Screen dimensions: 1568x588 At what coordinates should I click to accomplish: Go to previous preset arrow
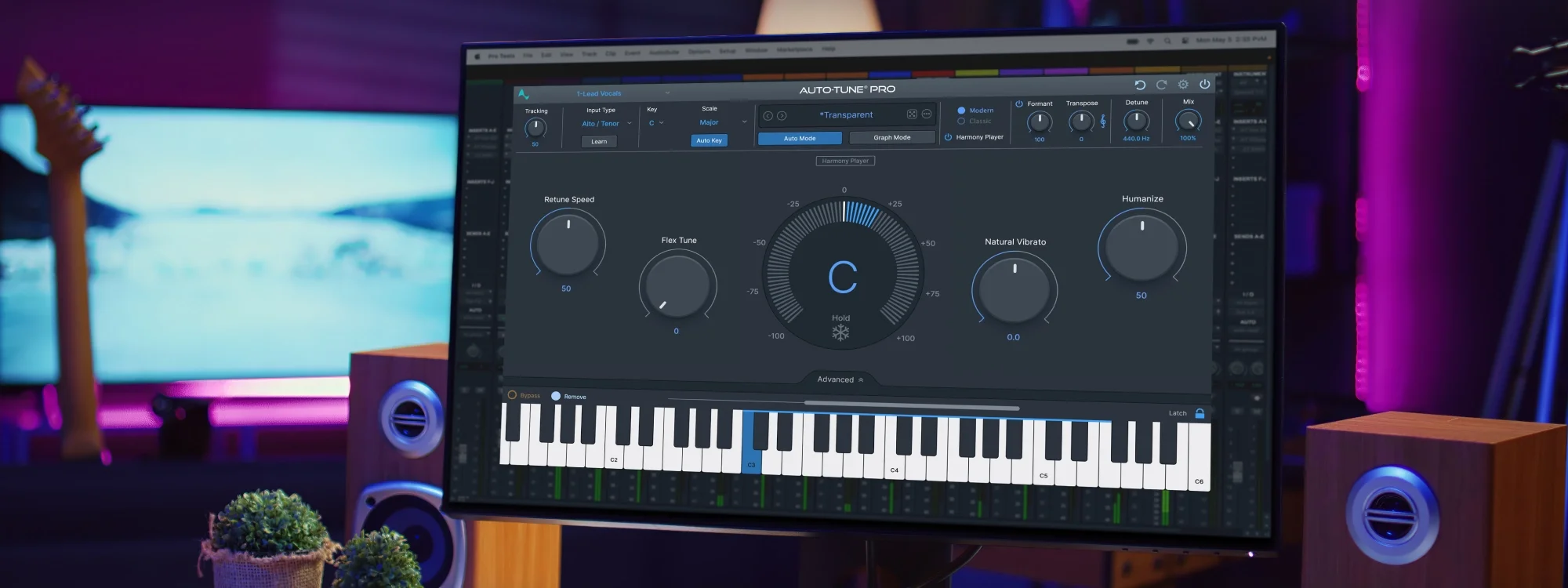click(x=768, y=116)
